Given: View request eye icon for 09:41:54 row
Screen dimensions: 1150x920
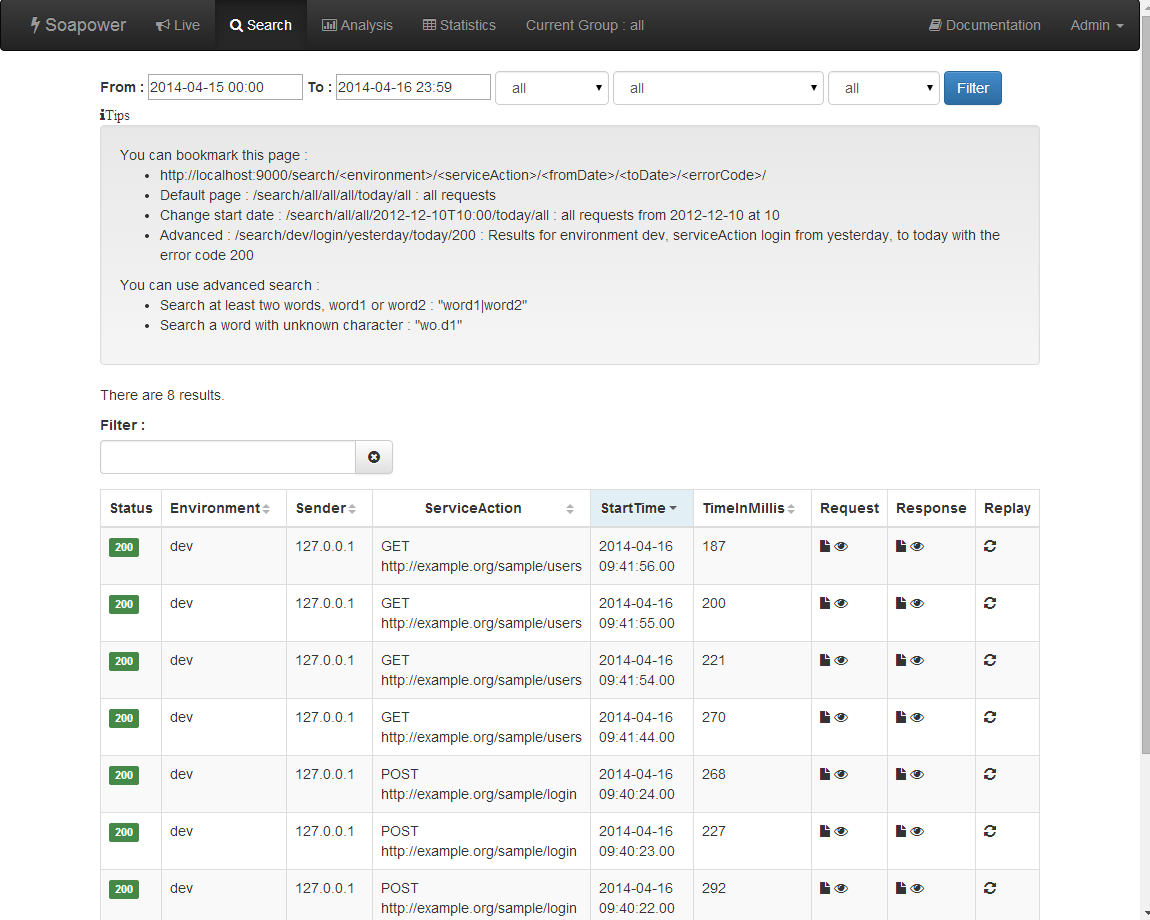Looking at the screenshot, I should (x=841, y=660).
